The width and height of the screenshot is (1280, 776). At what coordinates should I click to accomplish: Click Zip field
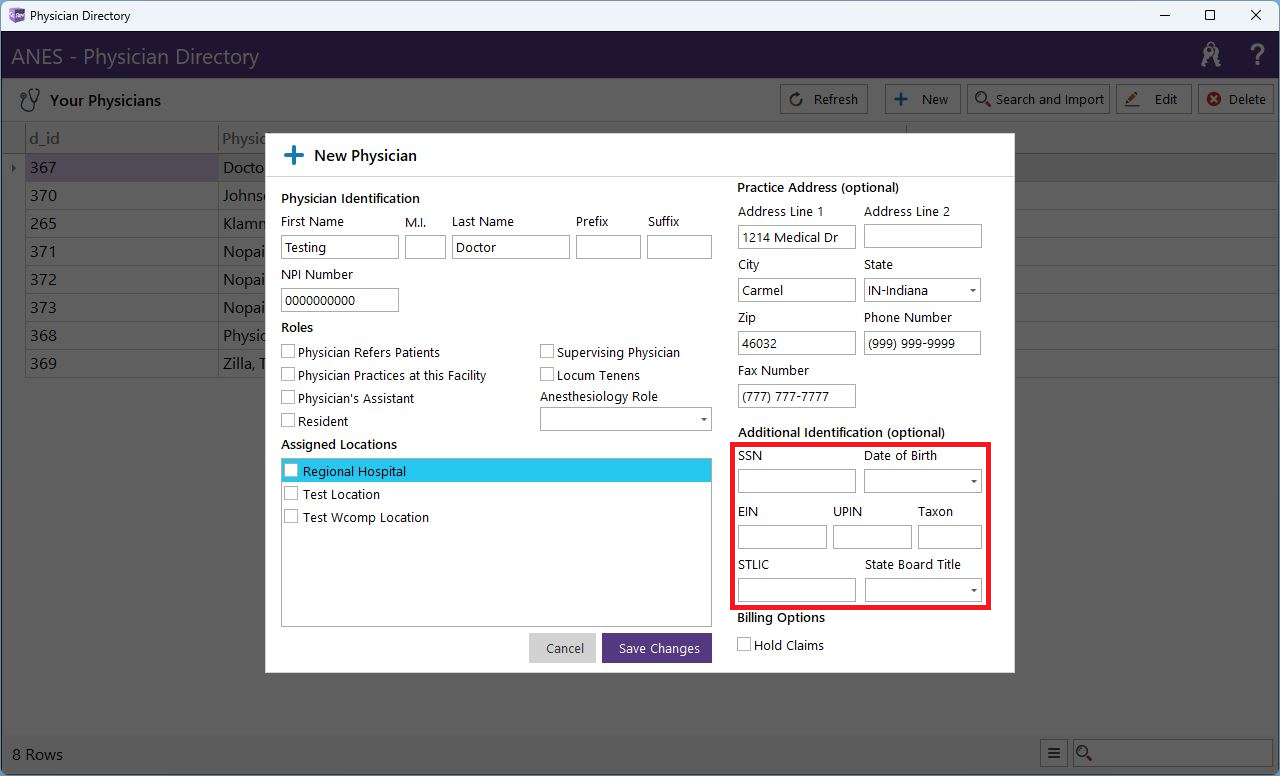pyautogui.click(x=797, y=343)
